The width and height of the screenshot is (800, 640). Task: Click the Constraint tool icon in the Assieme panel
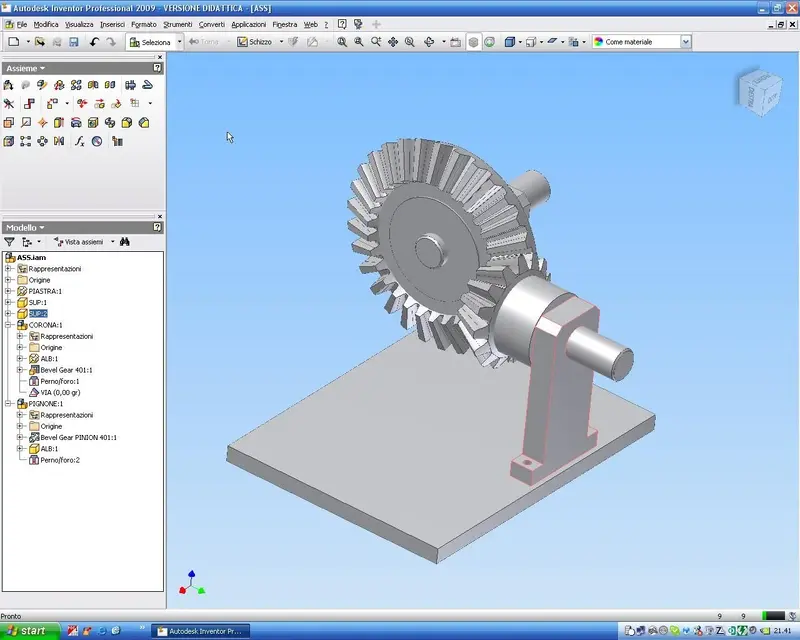point(29,104)
